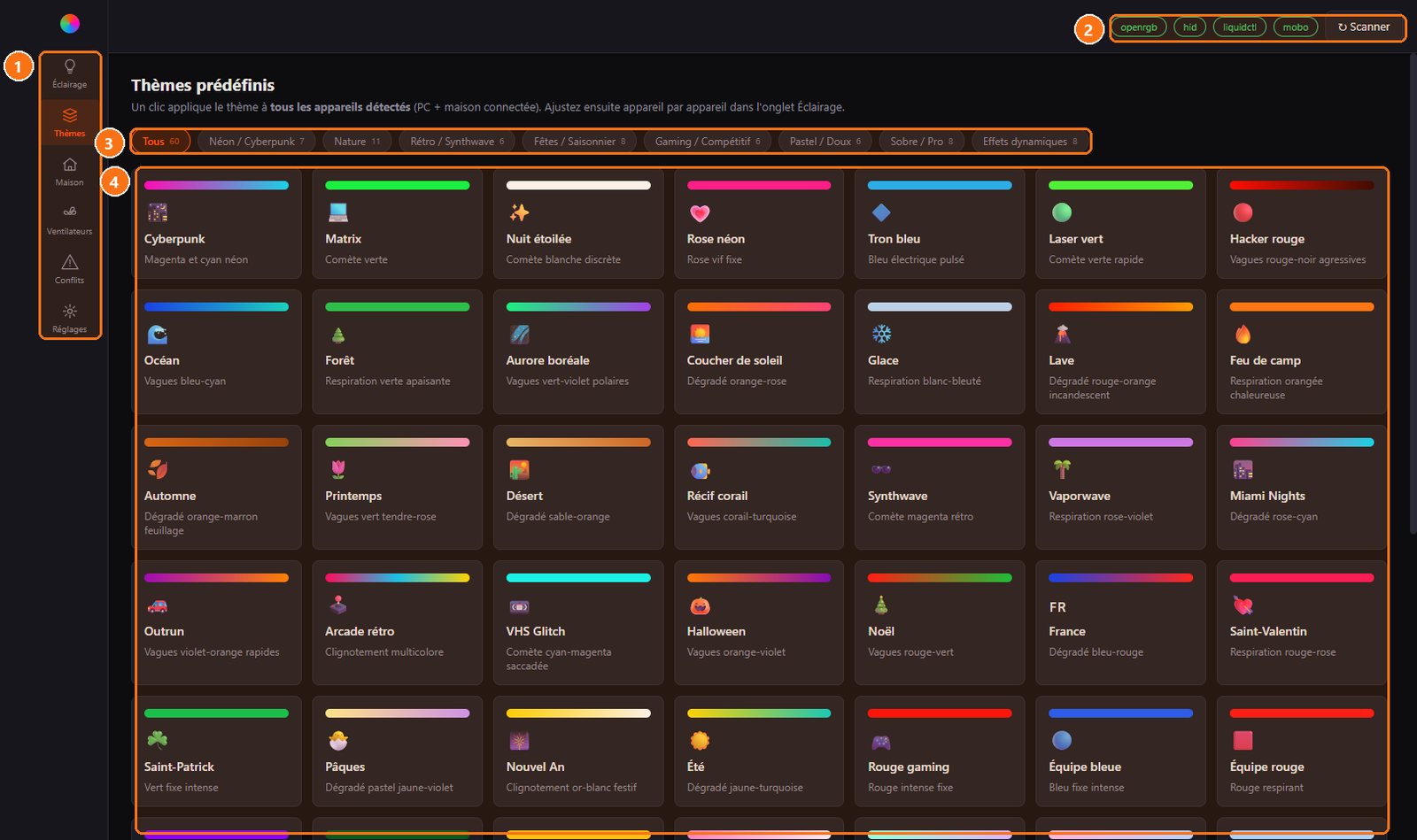Click the rainbow app logo icon
Screen dimensions: 1417x840
coord(70,24)
